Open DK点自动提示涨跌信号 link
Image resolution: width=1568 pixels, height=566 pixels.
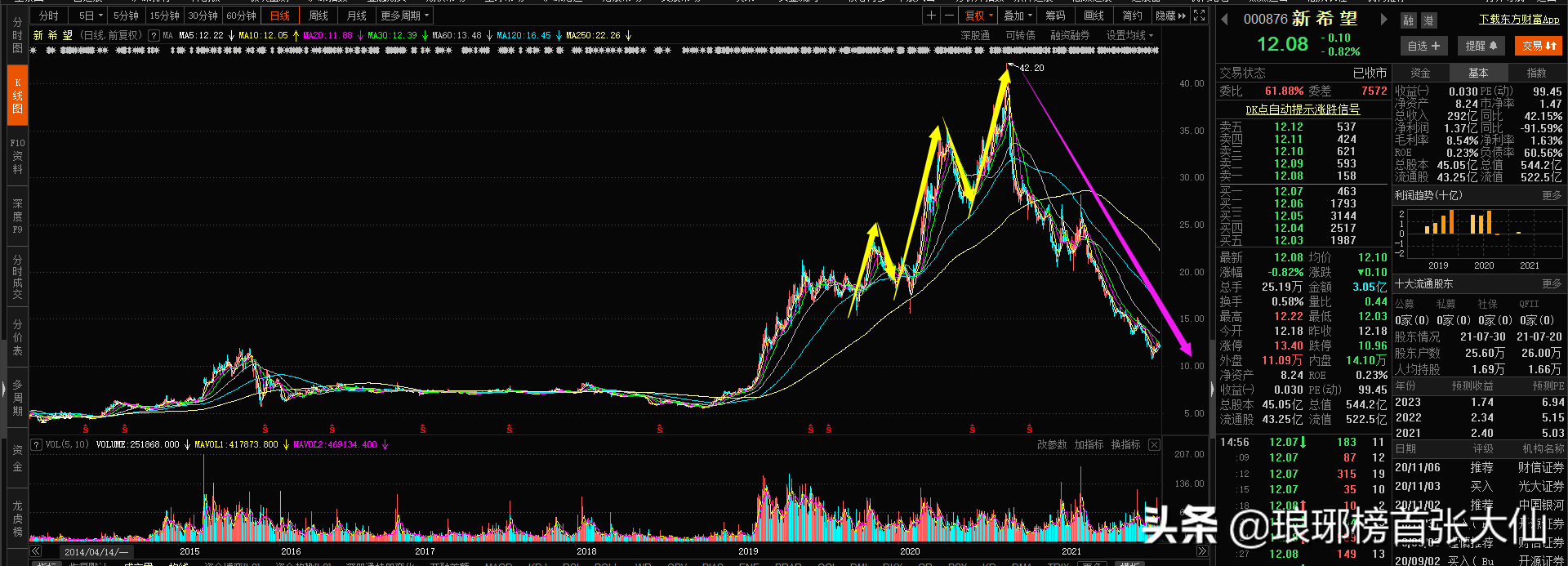[x=1303, y=109]
